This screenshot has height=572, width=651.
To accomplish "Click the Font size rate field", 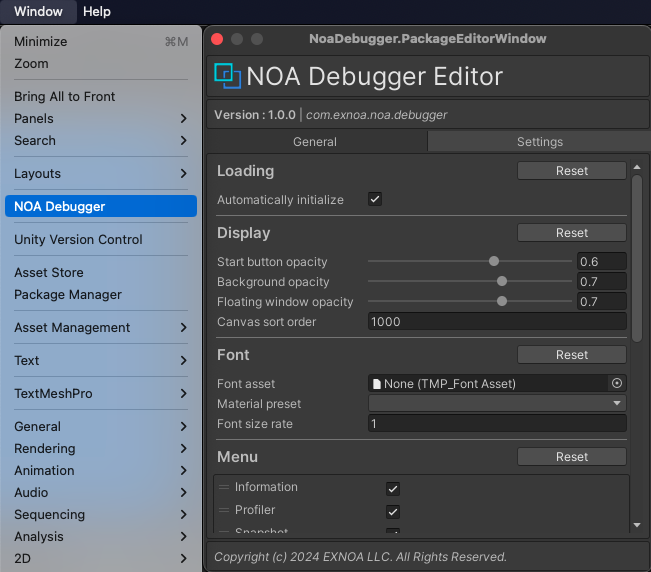I will pyautogui.click(x=497, y=423).
